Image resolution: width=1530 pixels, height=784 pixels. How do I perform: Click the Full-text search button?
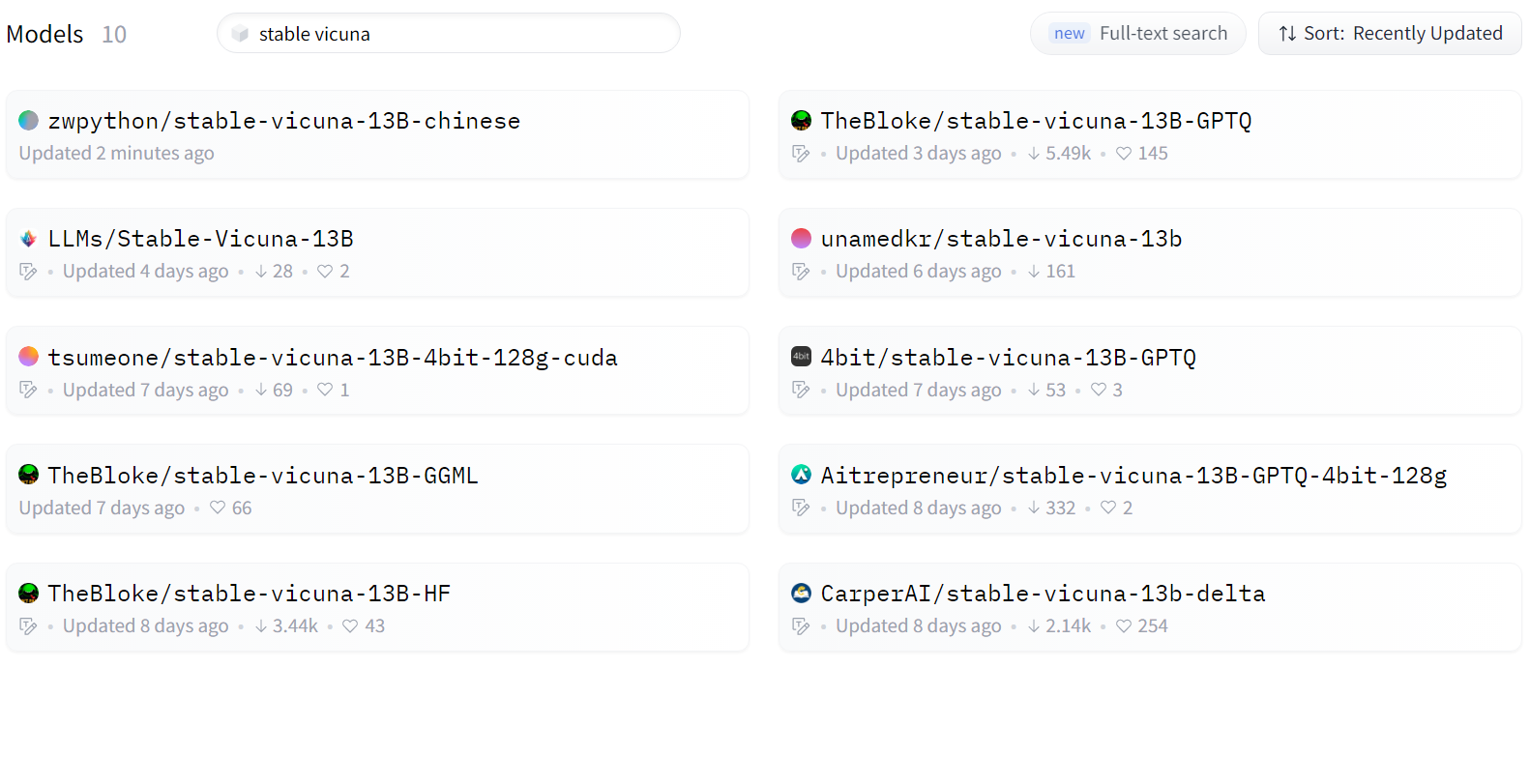[1138, 34]
